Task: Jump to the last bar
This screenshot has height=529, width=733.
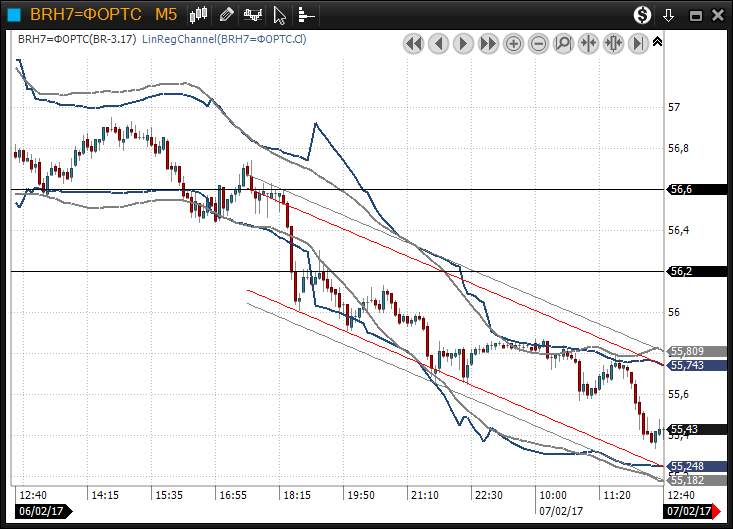Action: tap(638, 43)
